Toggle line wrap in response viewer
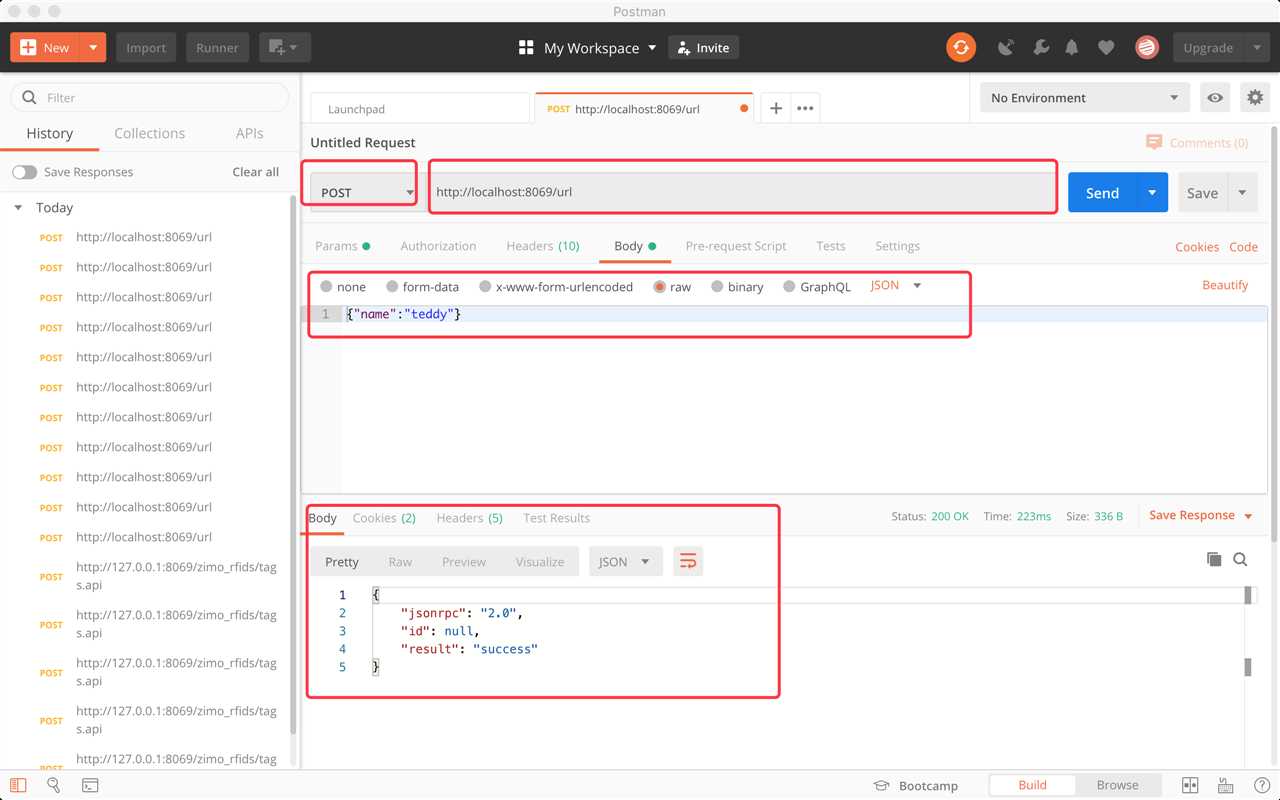The width and height of the screenshot is (1280, 800). [x=688, y=562]
